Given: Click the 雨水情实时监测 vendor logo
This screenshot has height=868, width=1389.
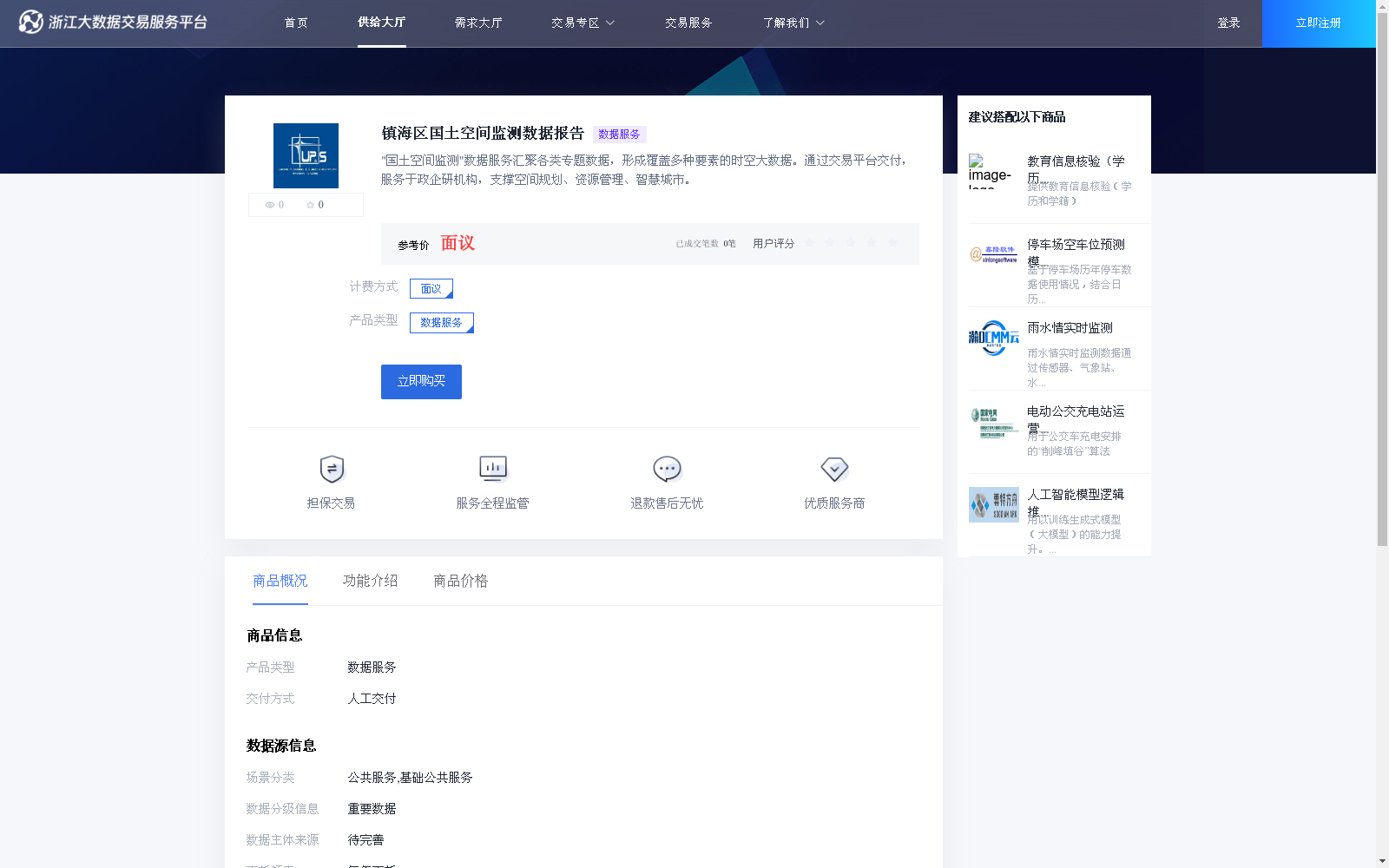Looking at the screenshot, I should tap(994, 338).
